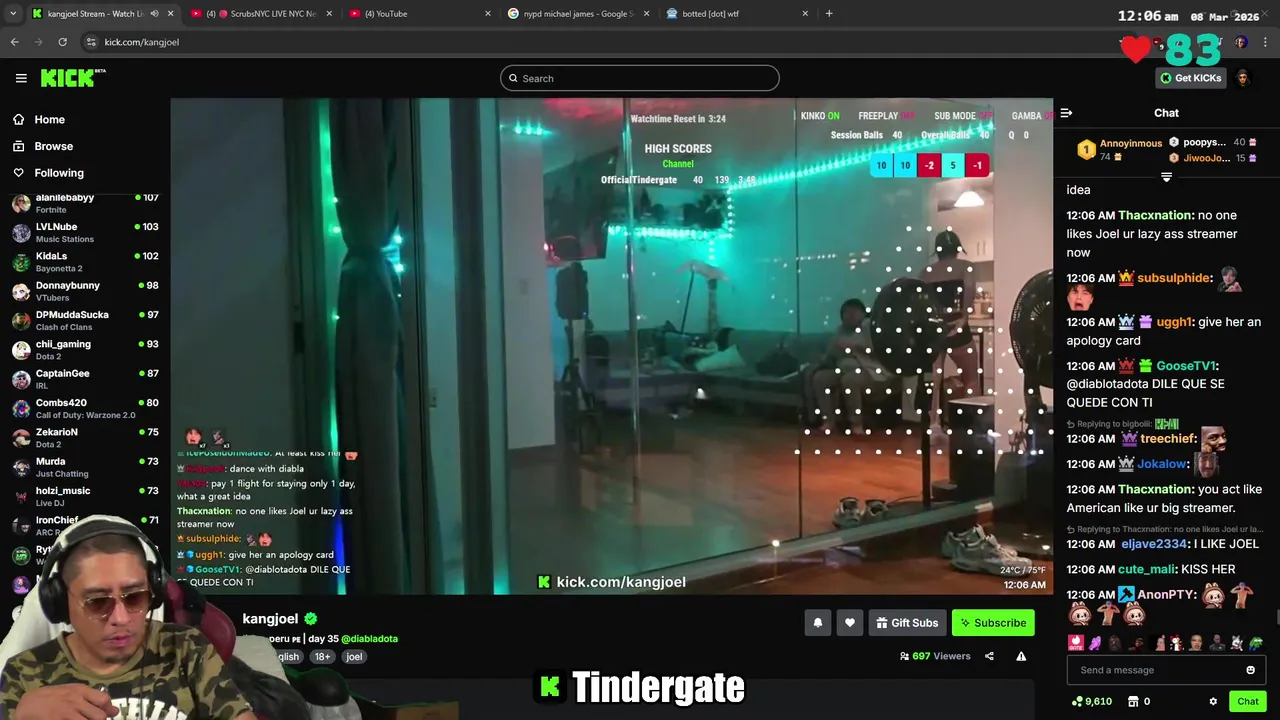The width and height of the screenshot is (1280, 720).
Task: Click the green Chat send button
Action: pyautogui.click(x=1247, y=701)
